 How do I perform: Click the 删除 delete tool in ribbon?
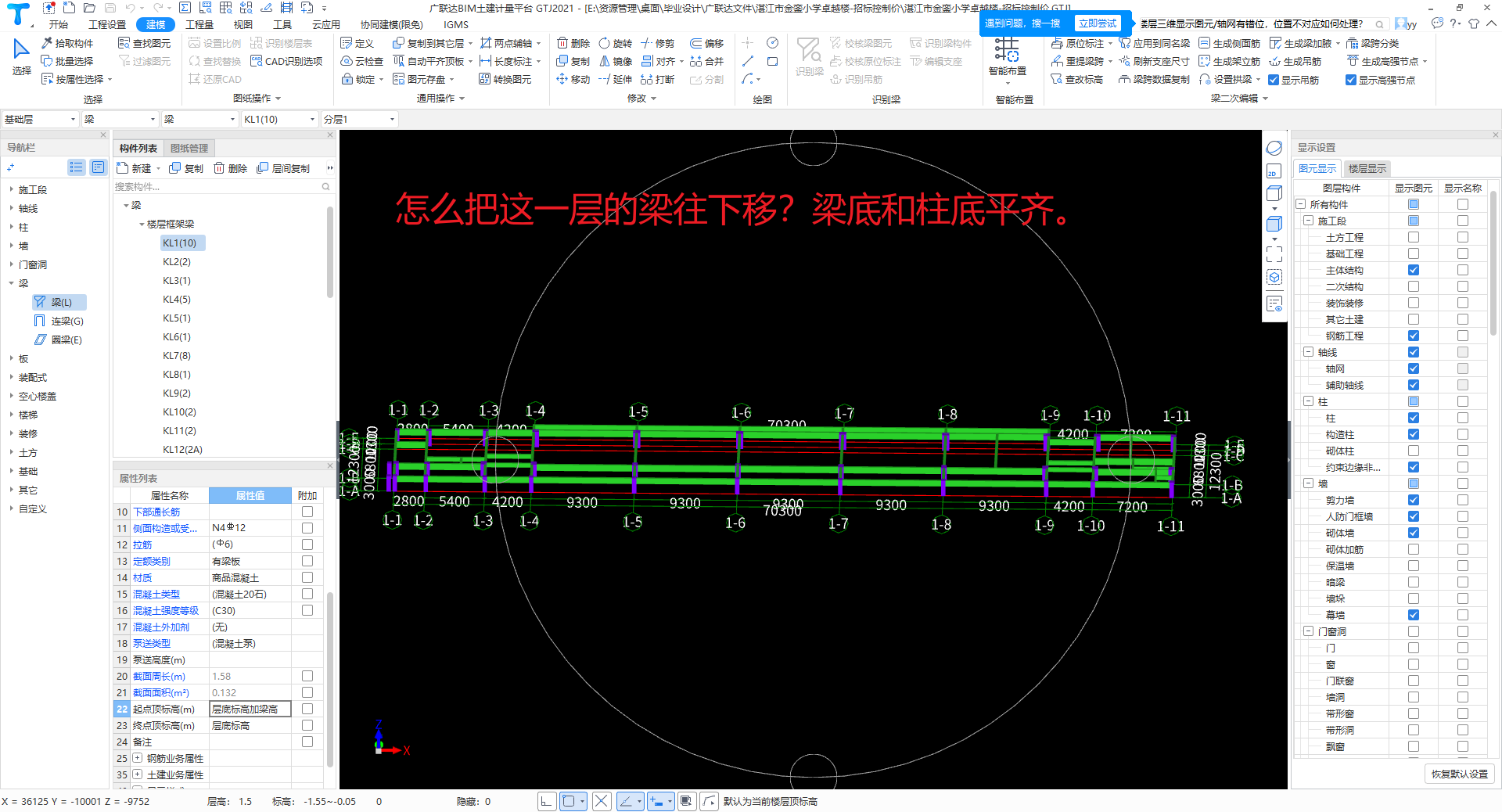573,43
